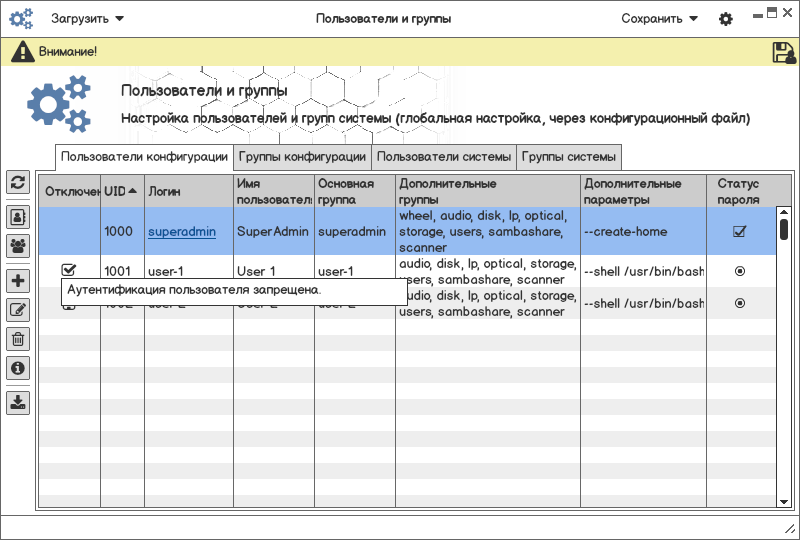Click the refresh icon in left toolbar
This screenshot has height=540, width=800.
18,182
